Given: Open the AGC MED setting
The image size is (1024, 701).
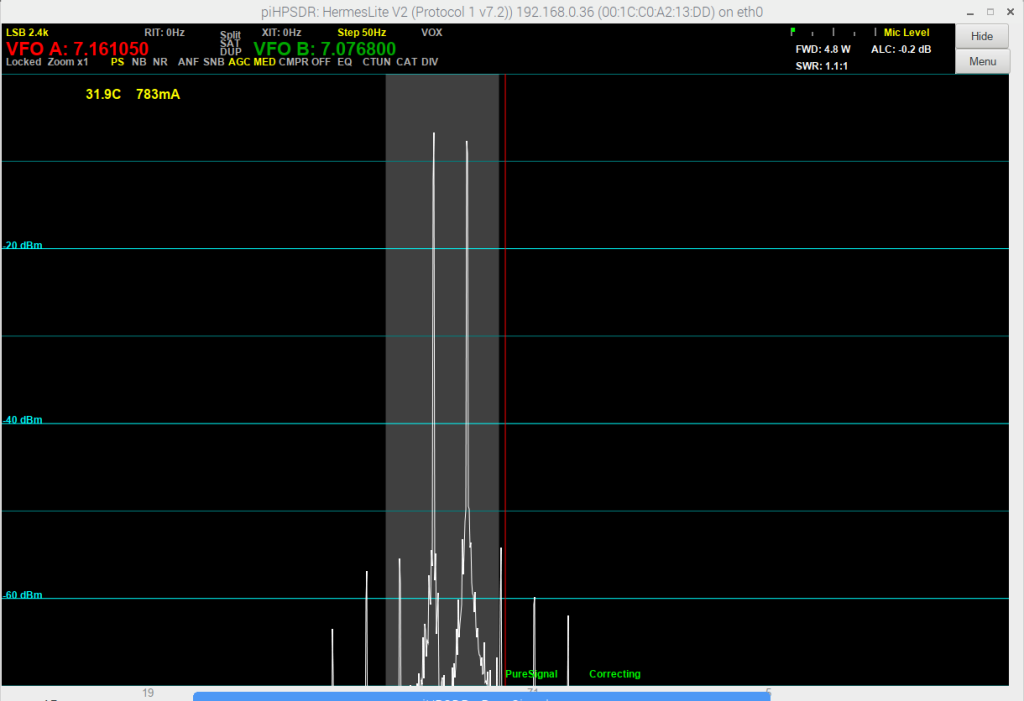Looking at the screenshot, I should pos(252,62).
